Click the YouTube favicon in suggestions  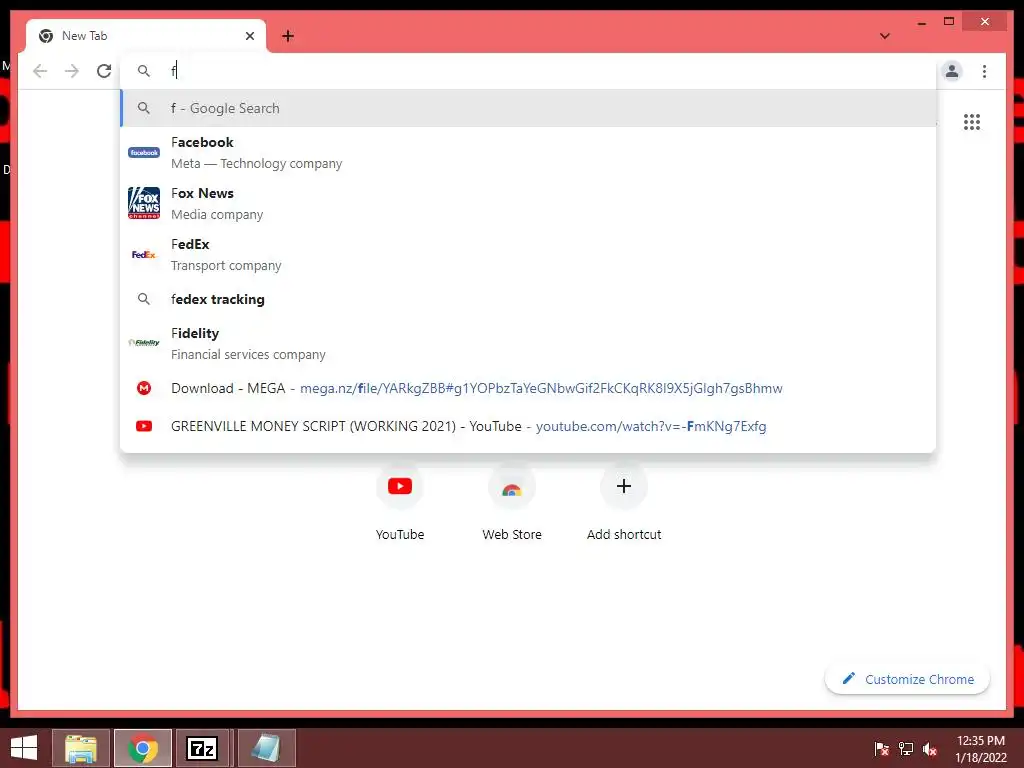pos(144,426)
